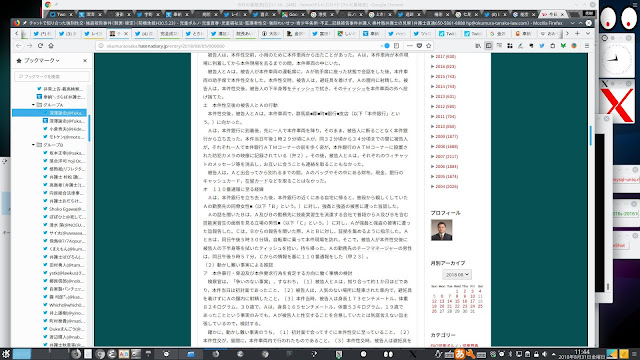640x360 pixels.
Task: Collapse the グループA bookmark folder
Action: (x=33, y=105)
